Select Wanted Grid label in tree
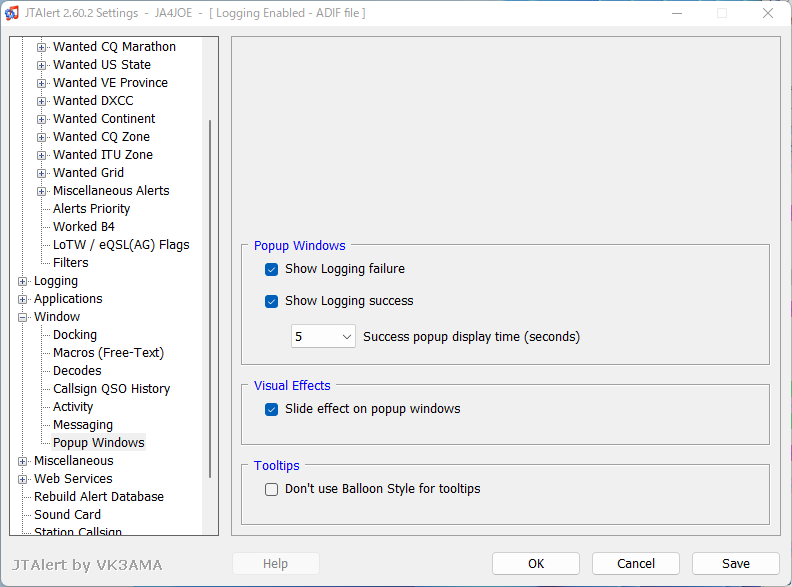 click(88, 173)
